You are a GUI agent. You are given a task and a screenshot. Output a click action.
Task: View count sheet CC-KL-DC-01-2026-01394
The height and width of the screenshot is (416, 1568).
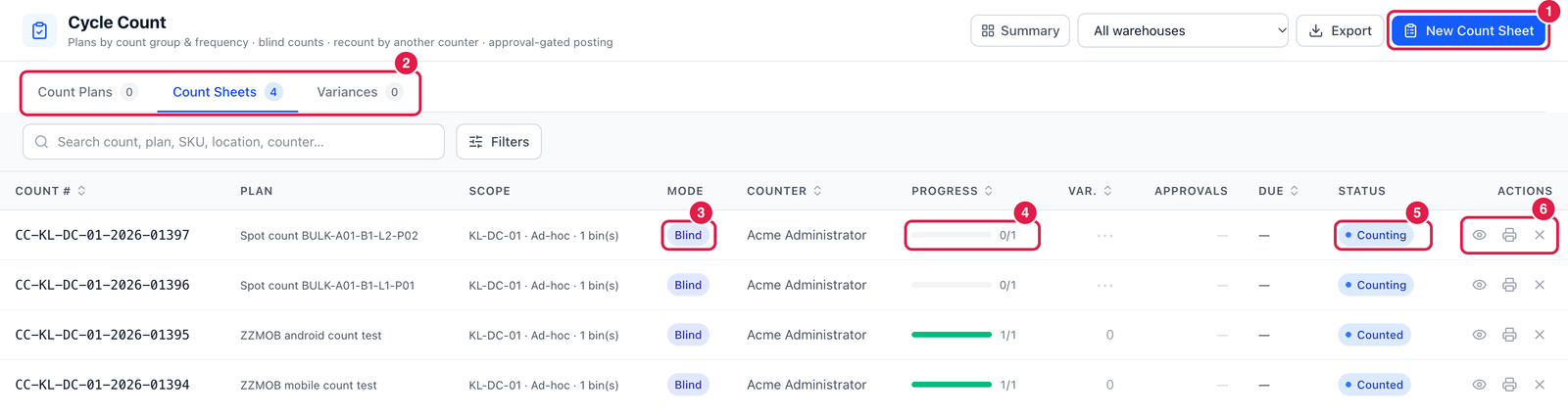pyautogui.click(x=1479, y=385)
